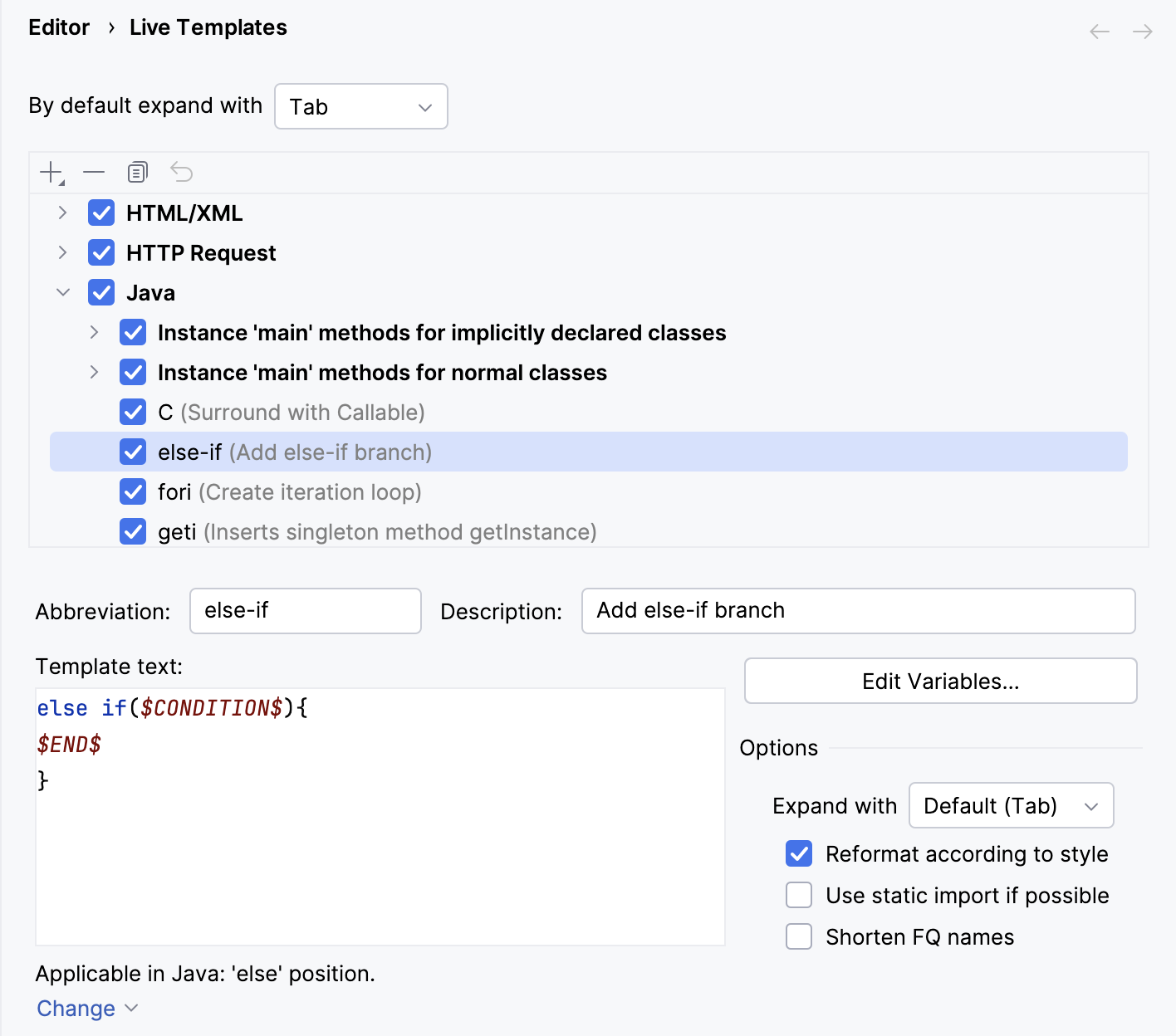1176x1036 pixels.
Task: Click inside the Abbreviation field
Action: [305, 611]
